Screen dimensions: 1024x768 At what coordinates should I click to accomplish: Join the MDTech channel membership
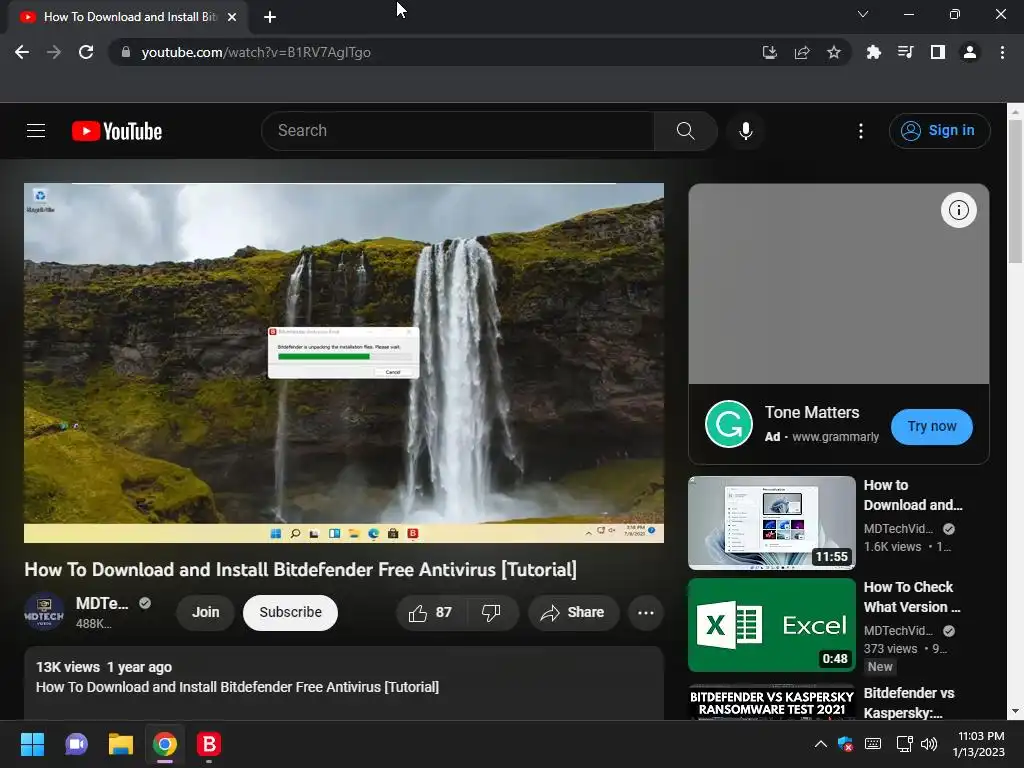tap(206, 613)
